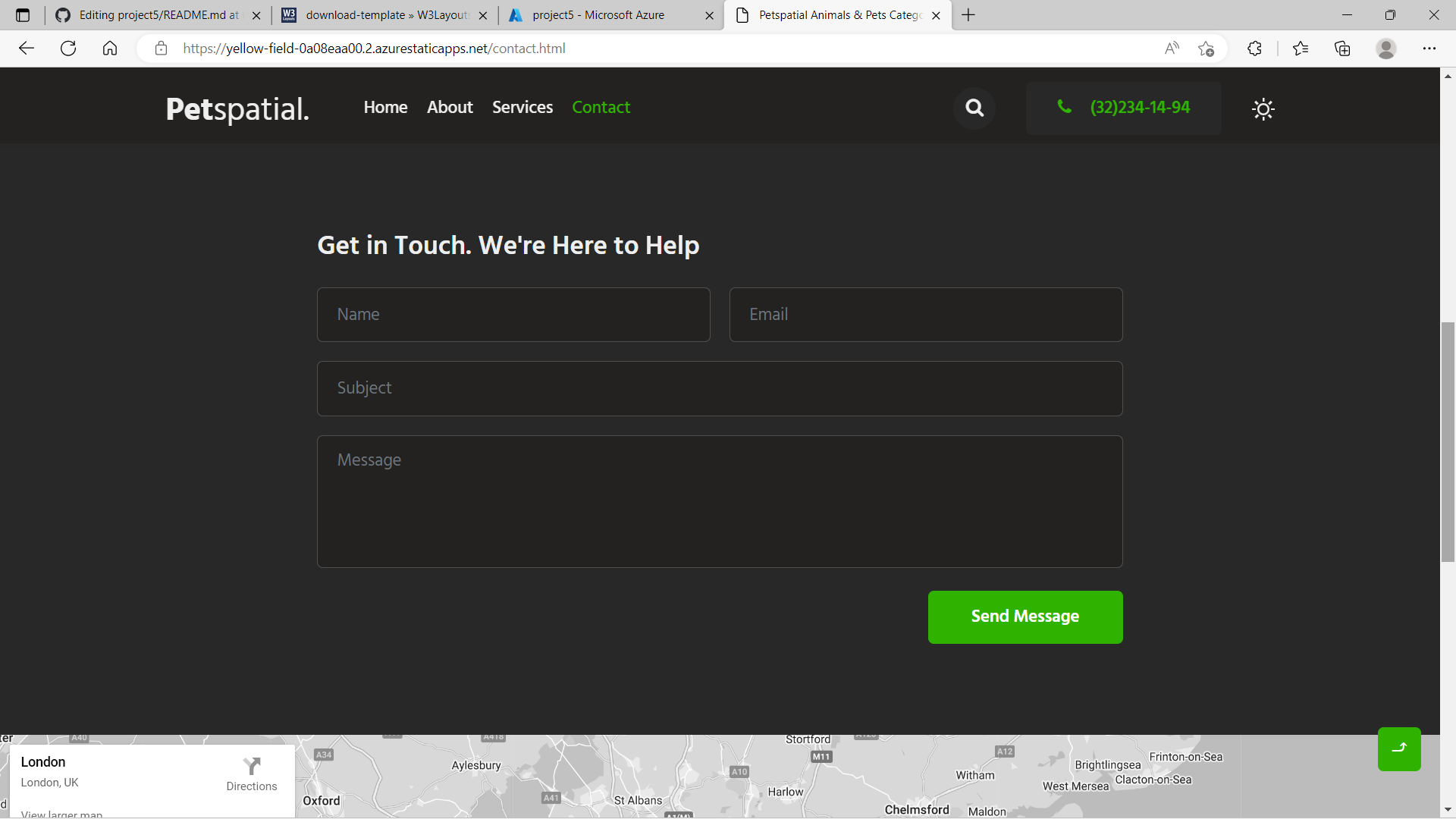
Task: Open the Favorites list icon
Action: pos(1301,49)
